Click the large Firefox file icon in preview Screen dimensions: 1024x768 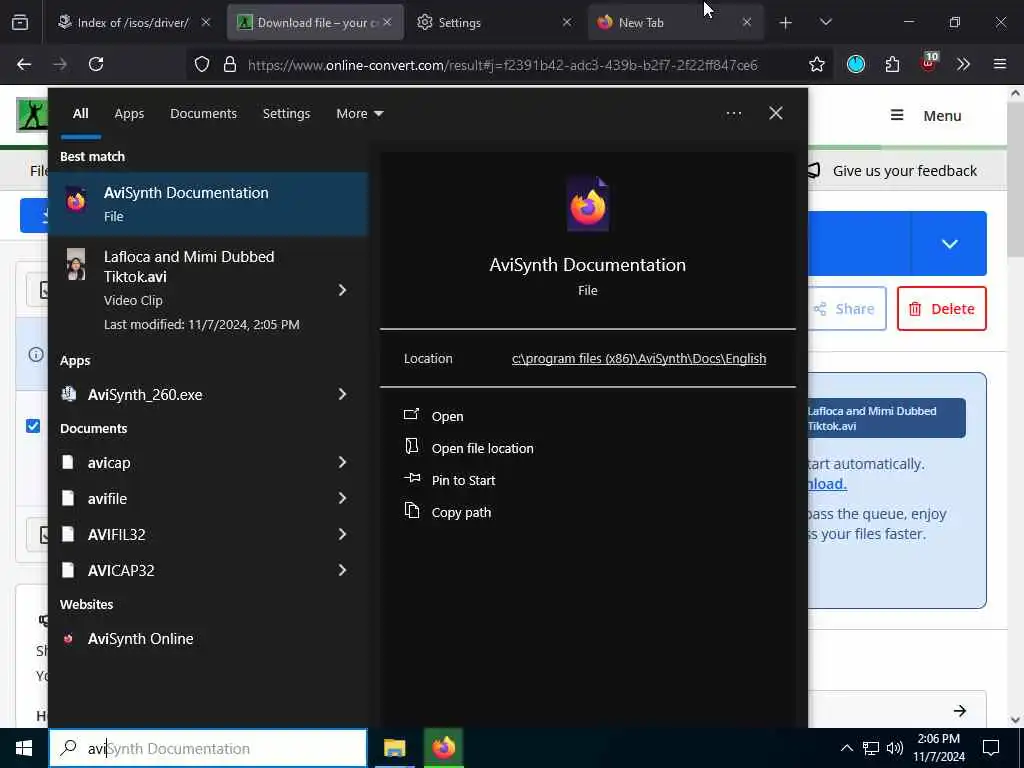588,204
